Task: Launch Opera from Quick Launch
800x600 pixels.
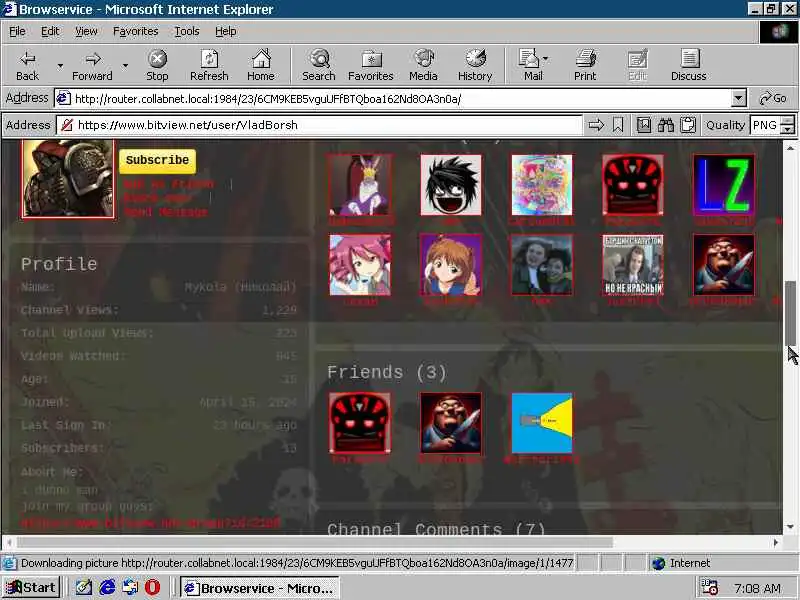Action: 152,588
